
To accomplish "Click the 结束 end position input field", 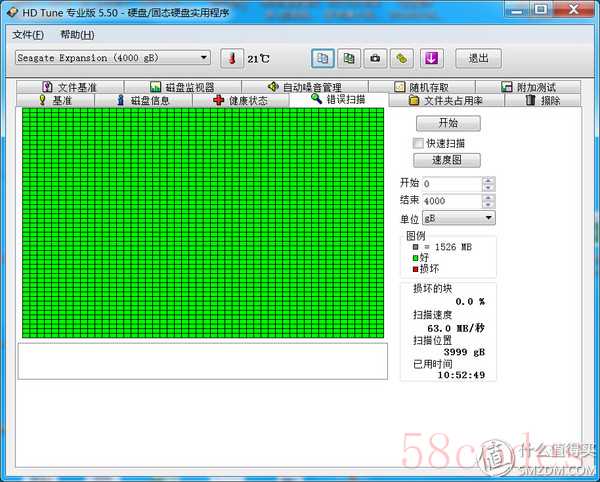I will pos(450,201).
